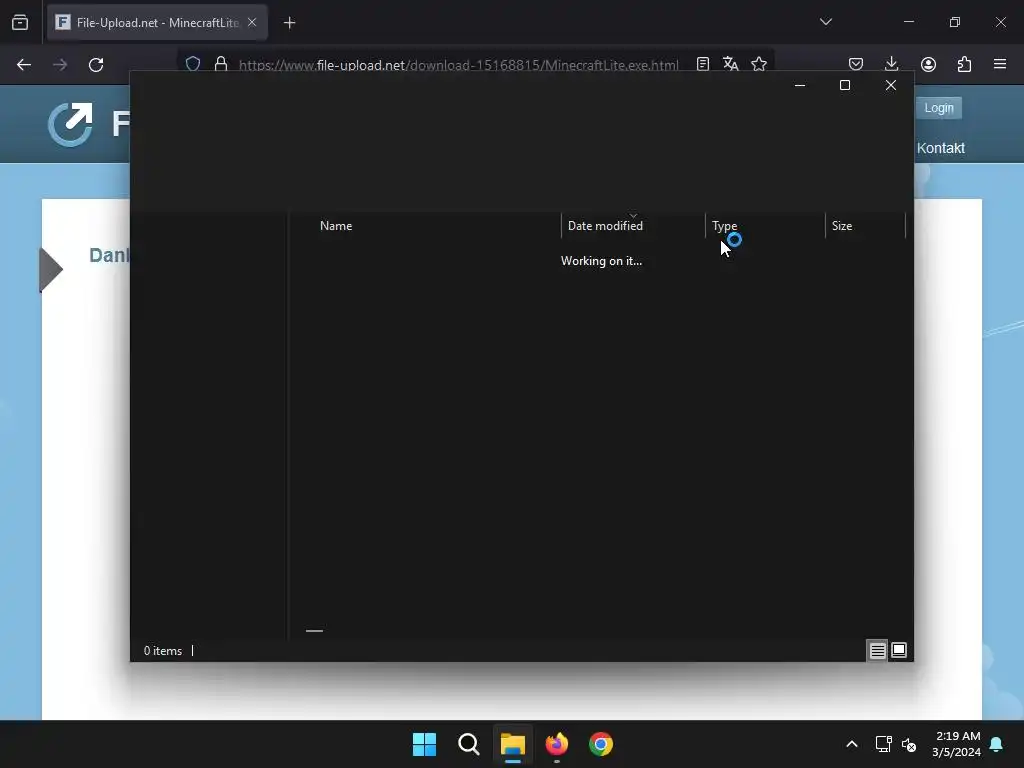The image size is (1024, 768).
Task: Open Firefox downloads panel
Action: [891, 64]
